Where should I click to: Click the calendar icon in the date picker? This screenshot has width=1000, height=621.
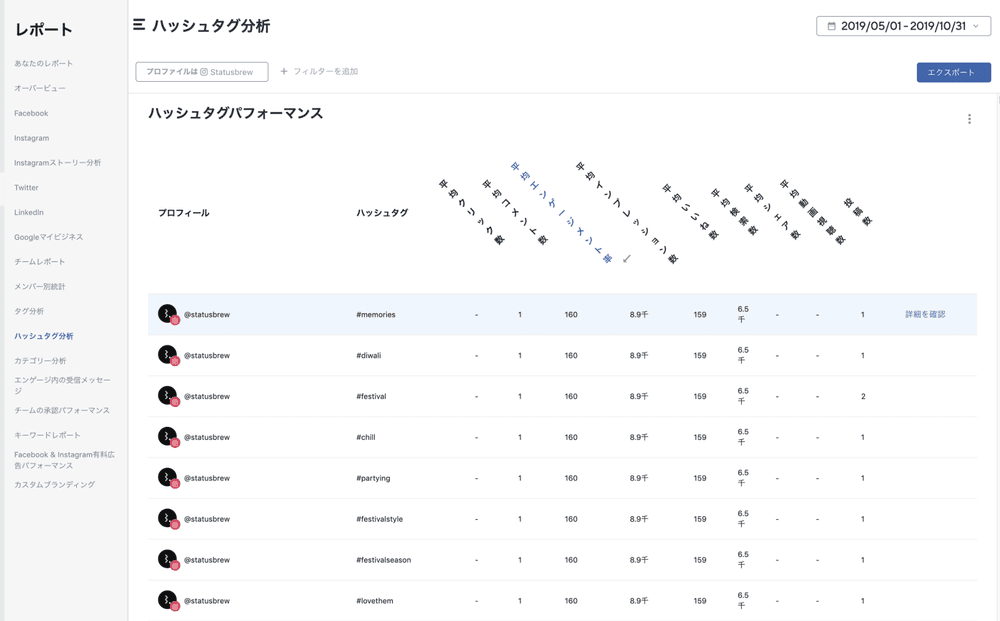(x=831, y=27)
